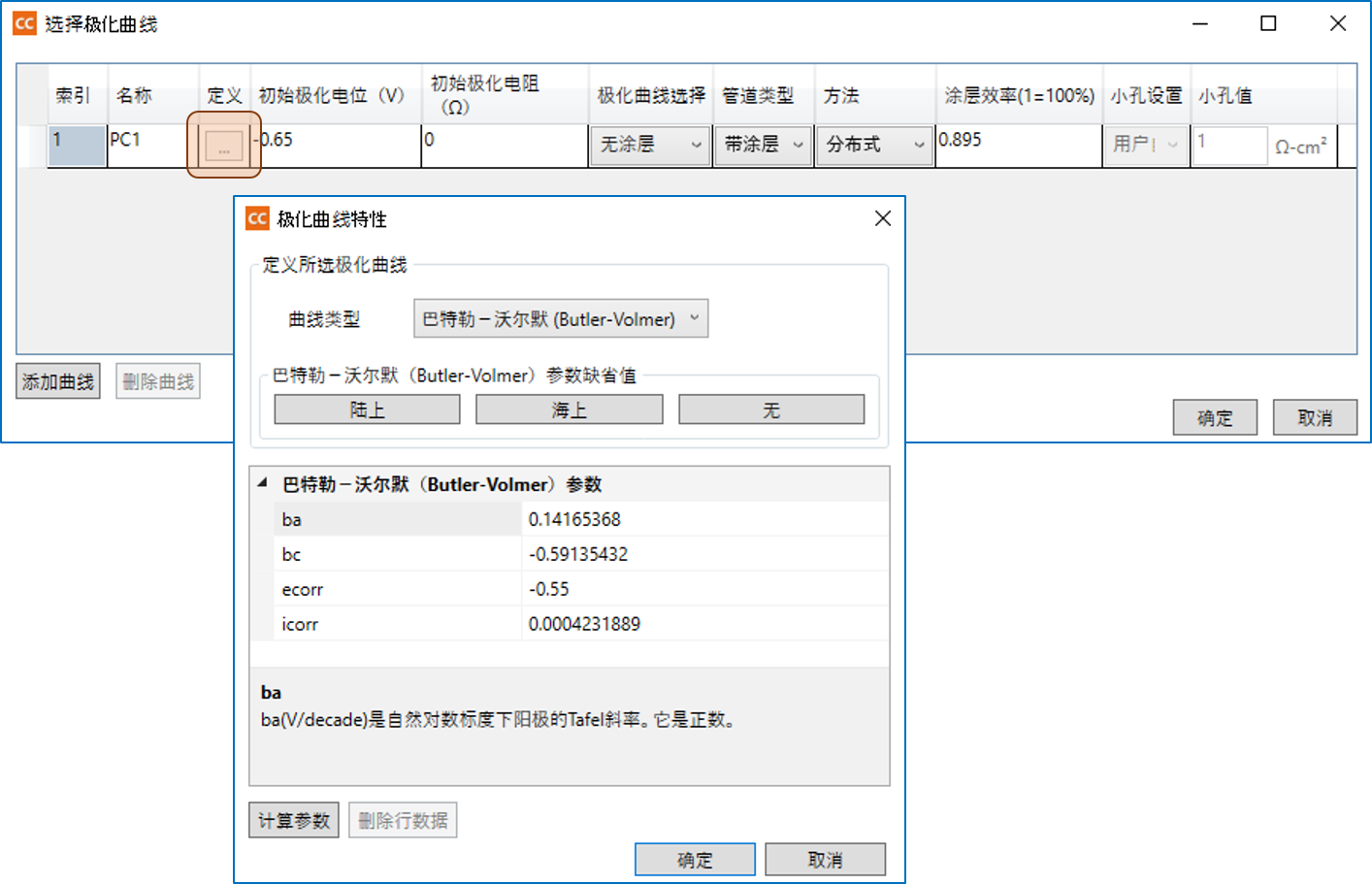Screen dimensions: 1372x884
Task: Open the 方法 dropdown showing 分布式
Action: [874, 146]
